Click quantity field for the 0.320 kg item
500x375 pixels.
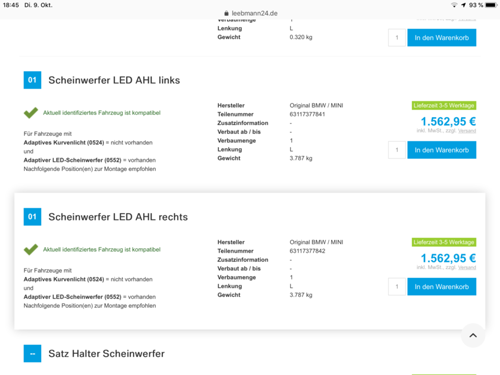point(397,38)
